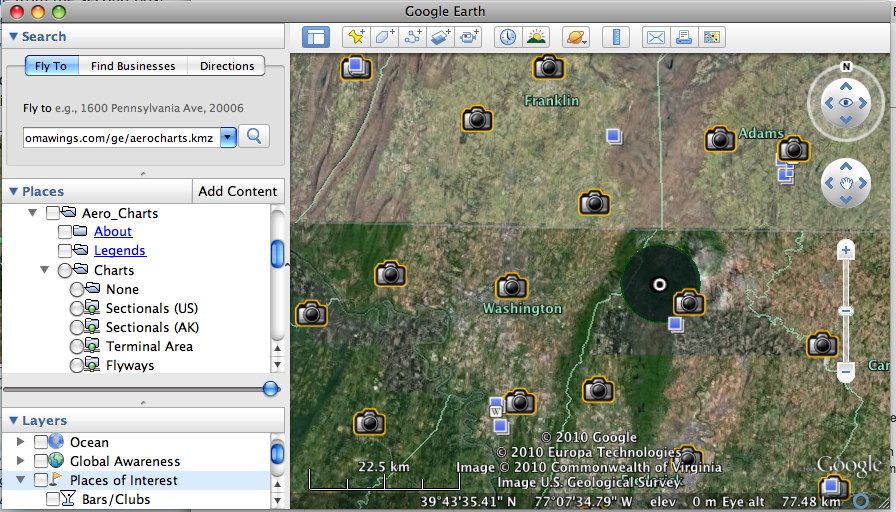Toggle the sidebar visibility button
This screenshot has height=512, width=896.
tap(317, 37)
